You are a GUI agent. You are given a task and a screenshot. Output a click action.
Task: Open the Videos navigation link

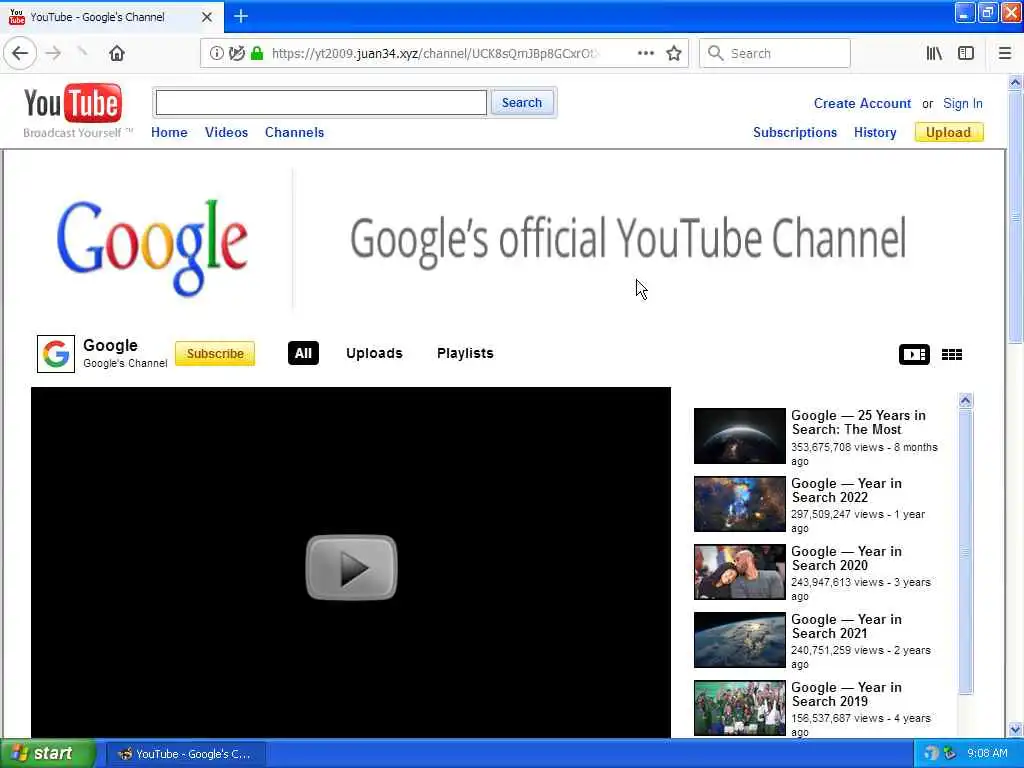227,133
